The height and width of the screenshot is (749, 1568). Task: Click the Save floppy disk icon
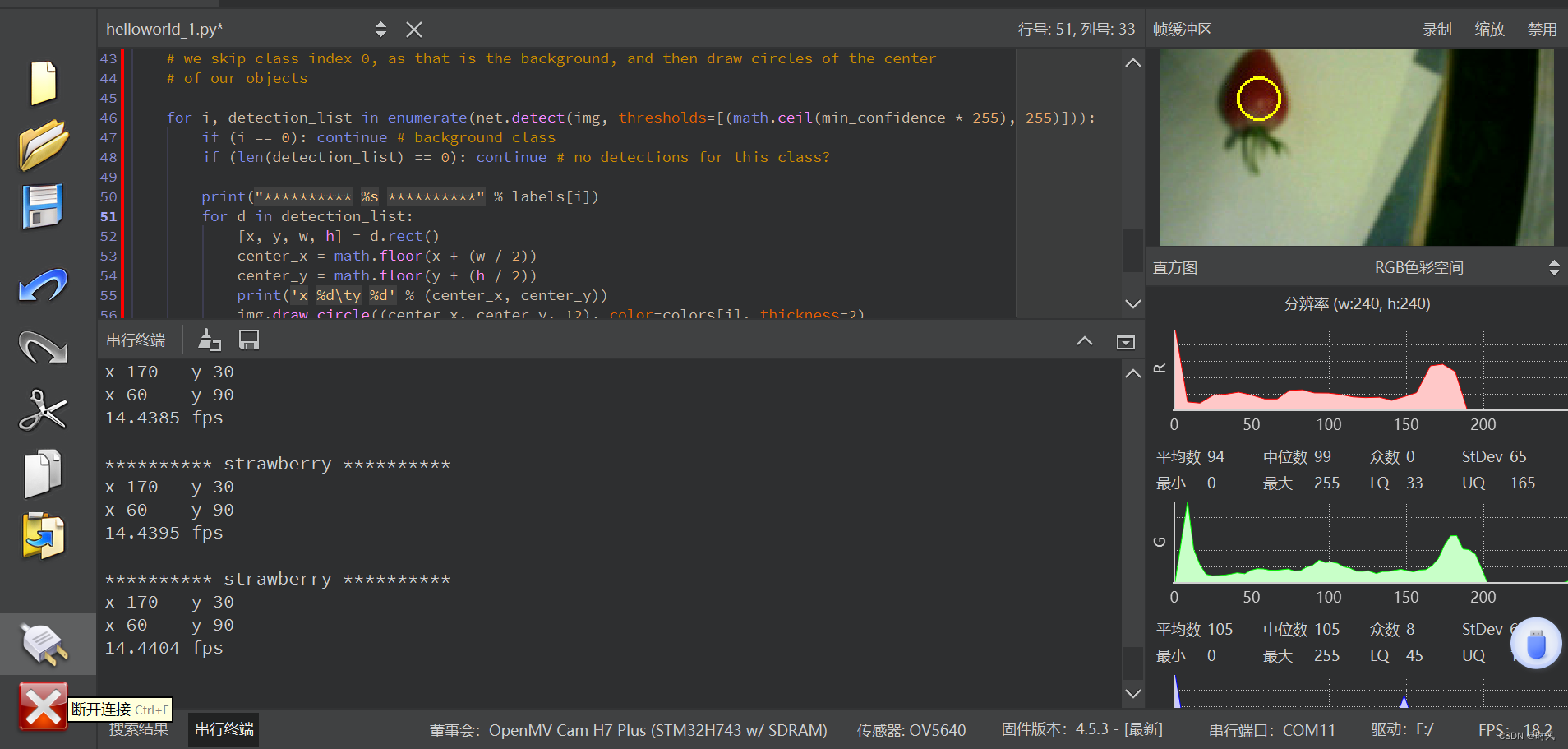point(43,206)
